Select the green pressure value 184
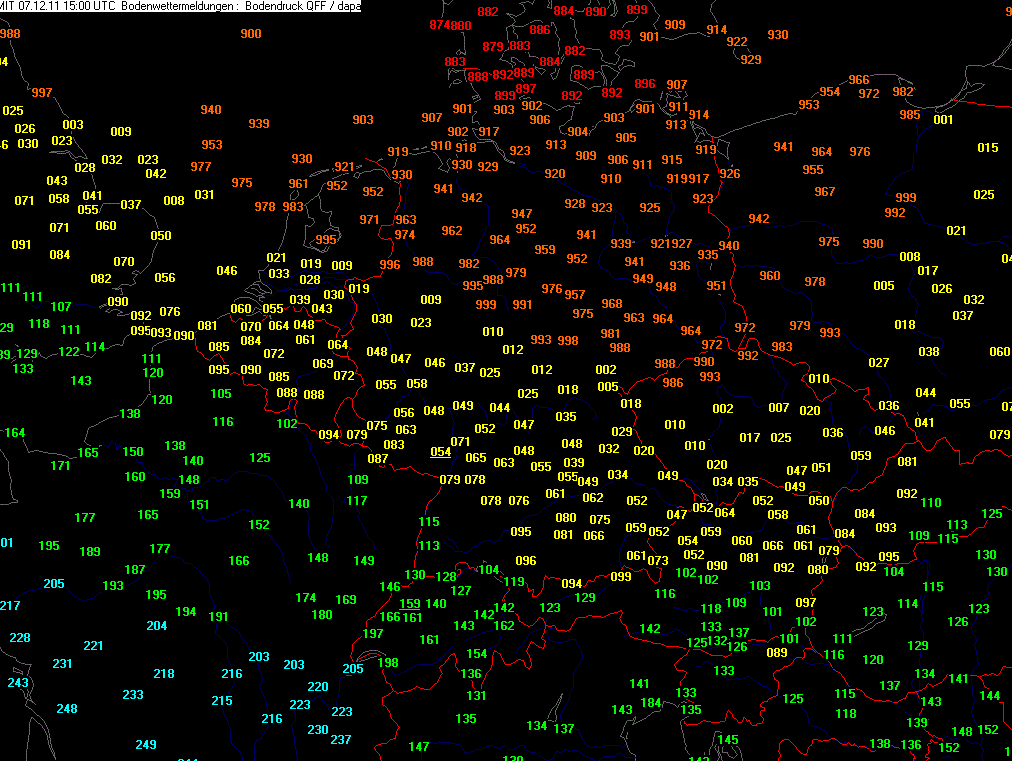 coord(651,703)
